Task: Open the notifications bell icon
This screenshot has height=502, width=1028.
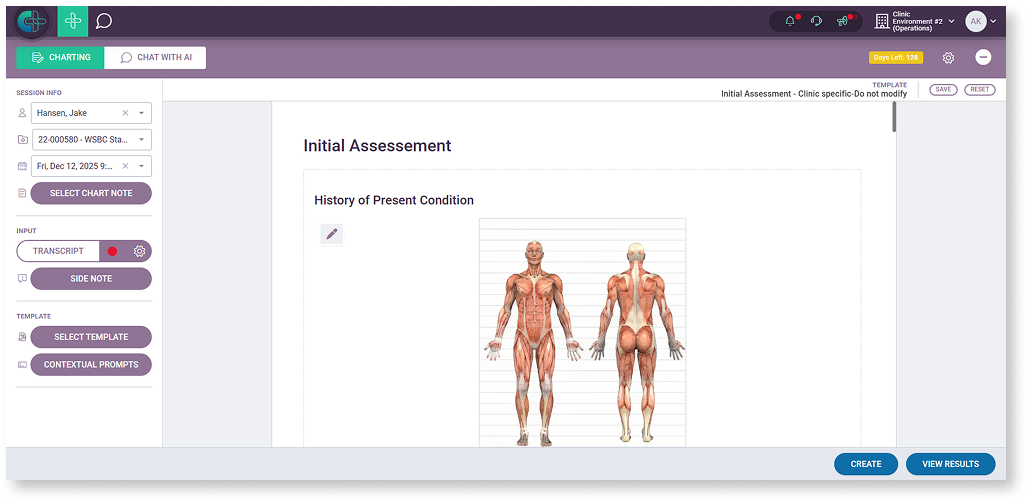Action: click(791, 21)
